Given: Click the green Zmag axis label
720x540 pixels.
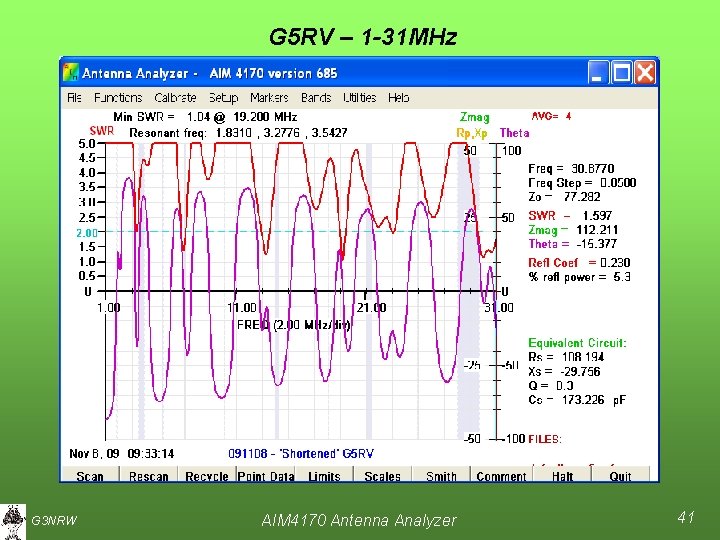Looking at the screenshot, I should click(x=475, y=118).
